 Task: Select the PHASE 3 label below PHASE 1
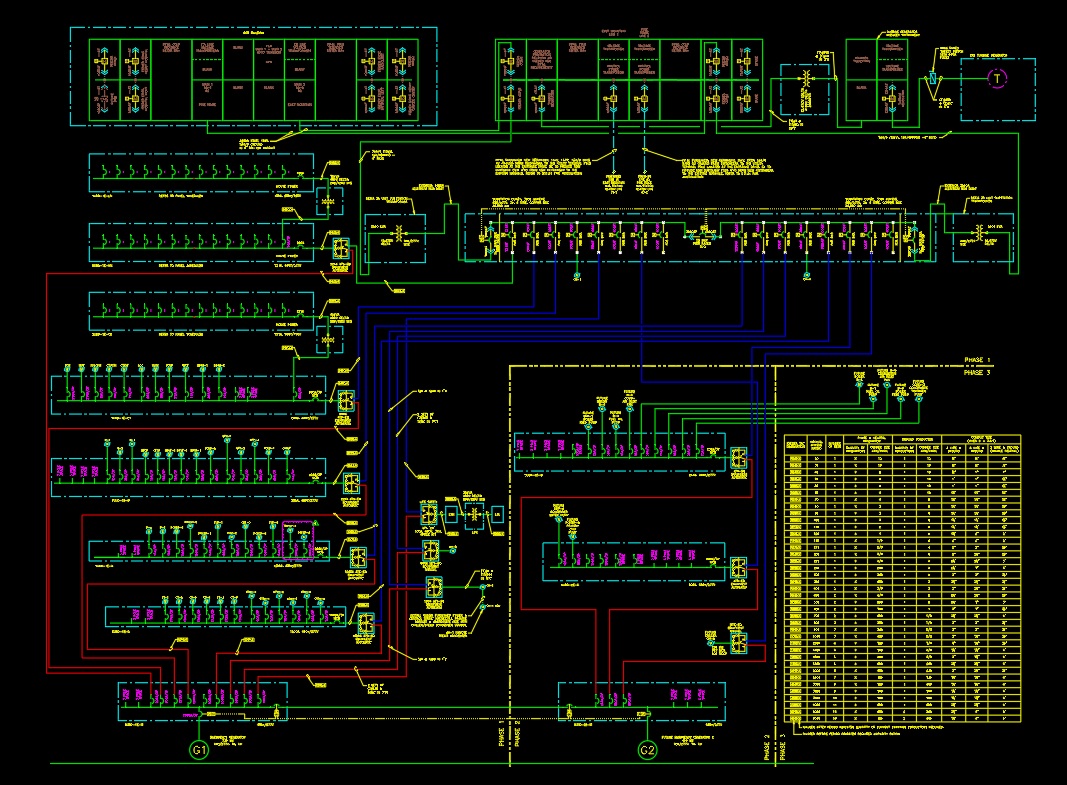977,372
